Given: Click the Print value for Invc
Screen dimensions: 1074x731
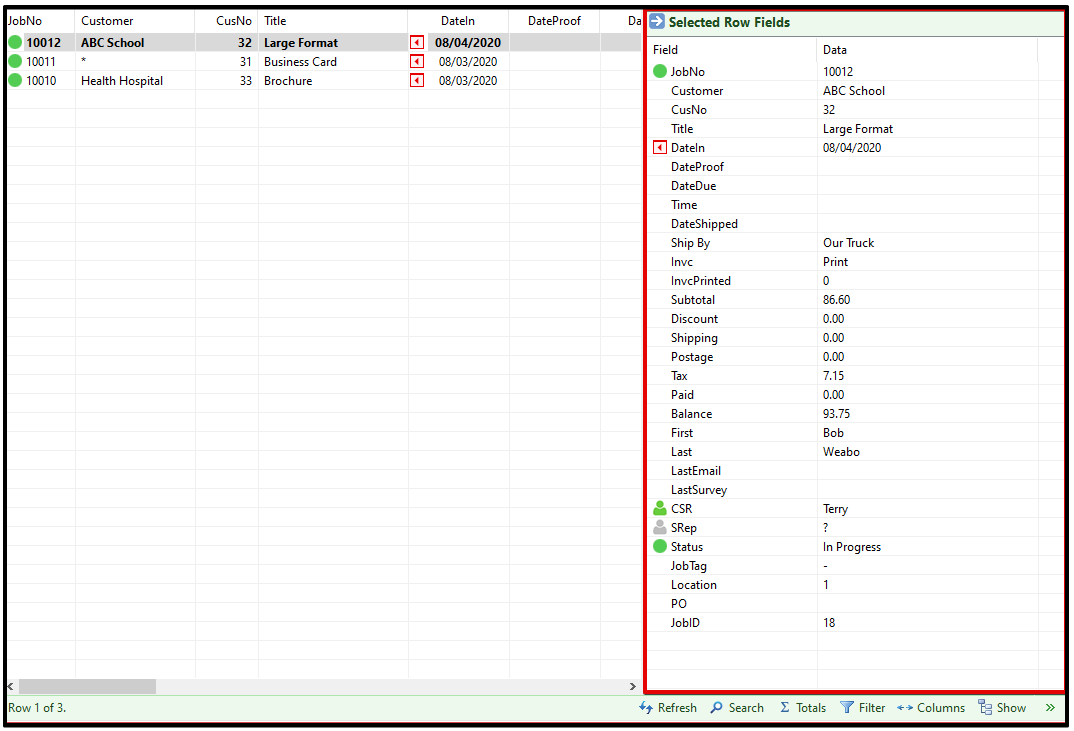Looking at the screenshot, I should (x=835, y=262).
